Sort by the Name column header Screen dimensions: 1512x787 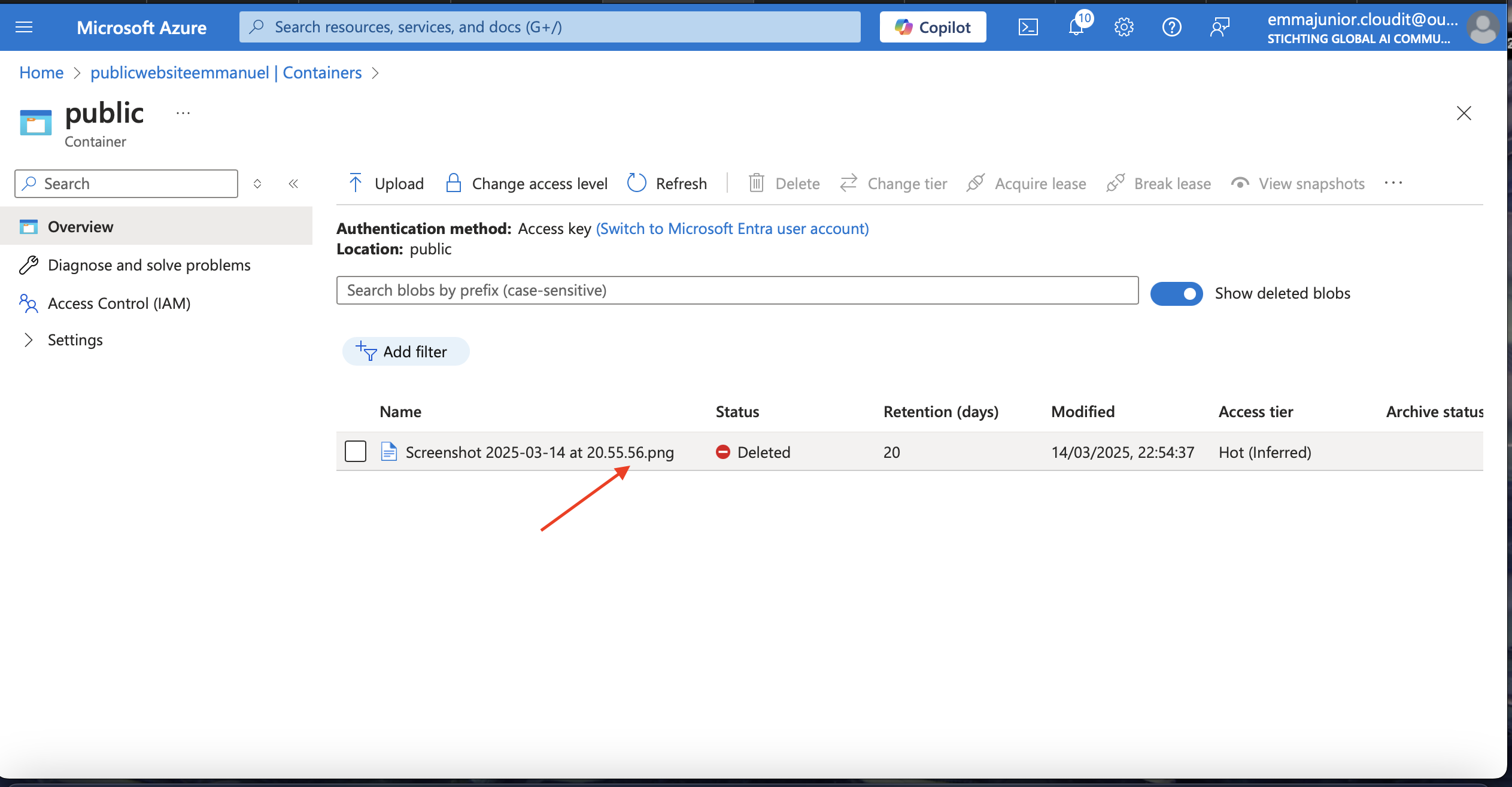point(400,412)
